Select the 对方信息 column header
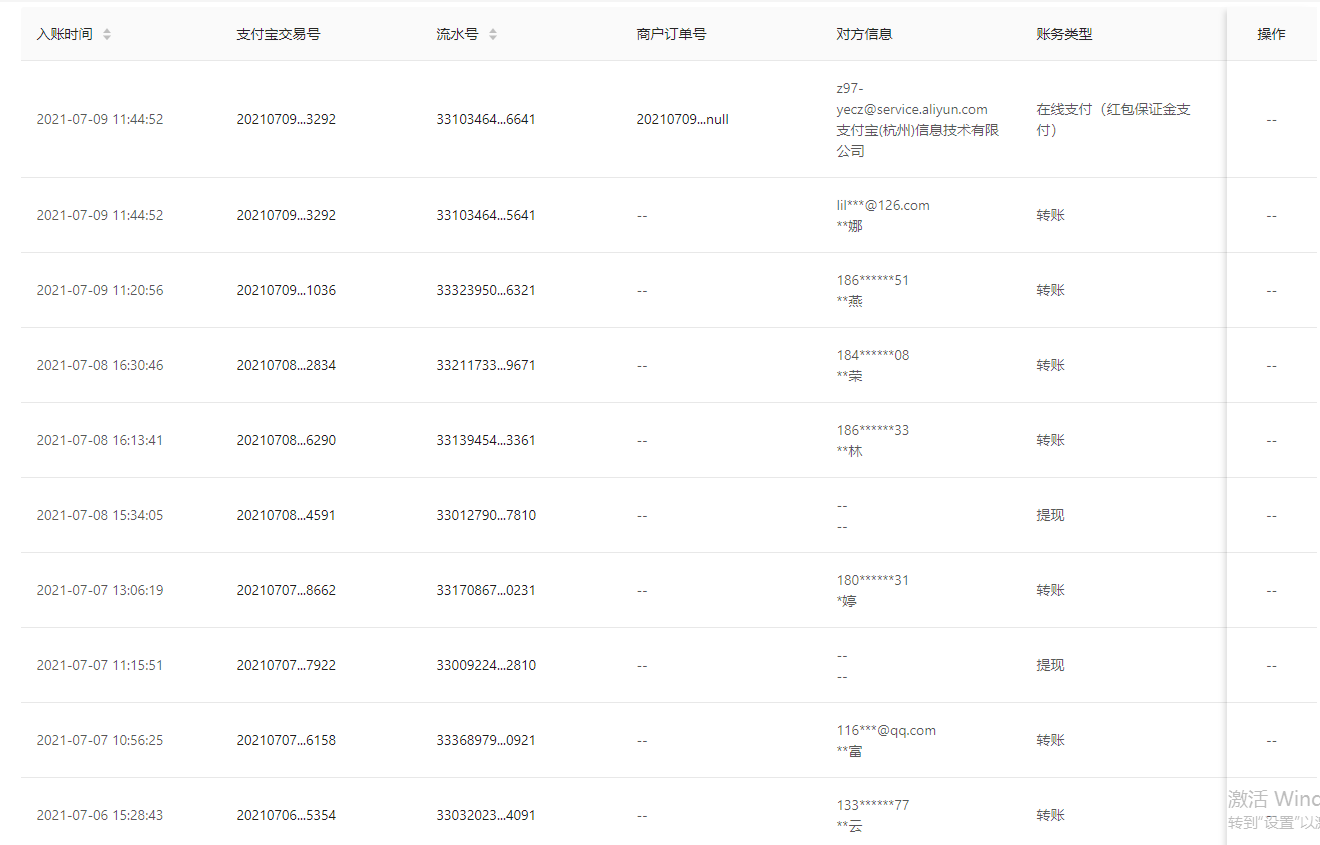 [864, 34]
